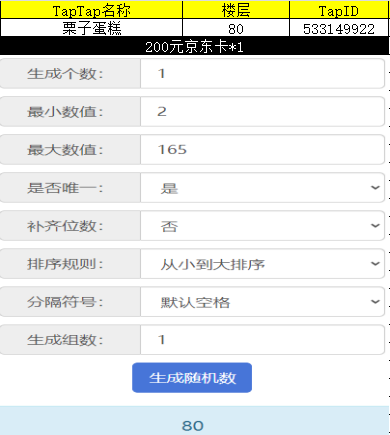Select the TapID header cell
The width and height of the screenshot is (390, 435).
click(x=339, y=10)
